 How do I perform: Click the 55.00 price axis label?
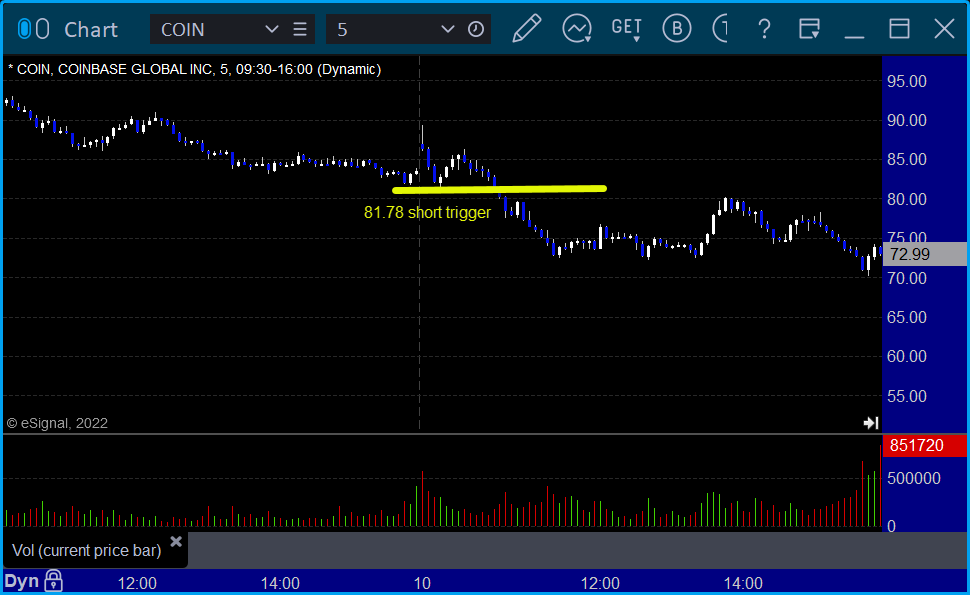907,396
